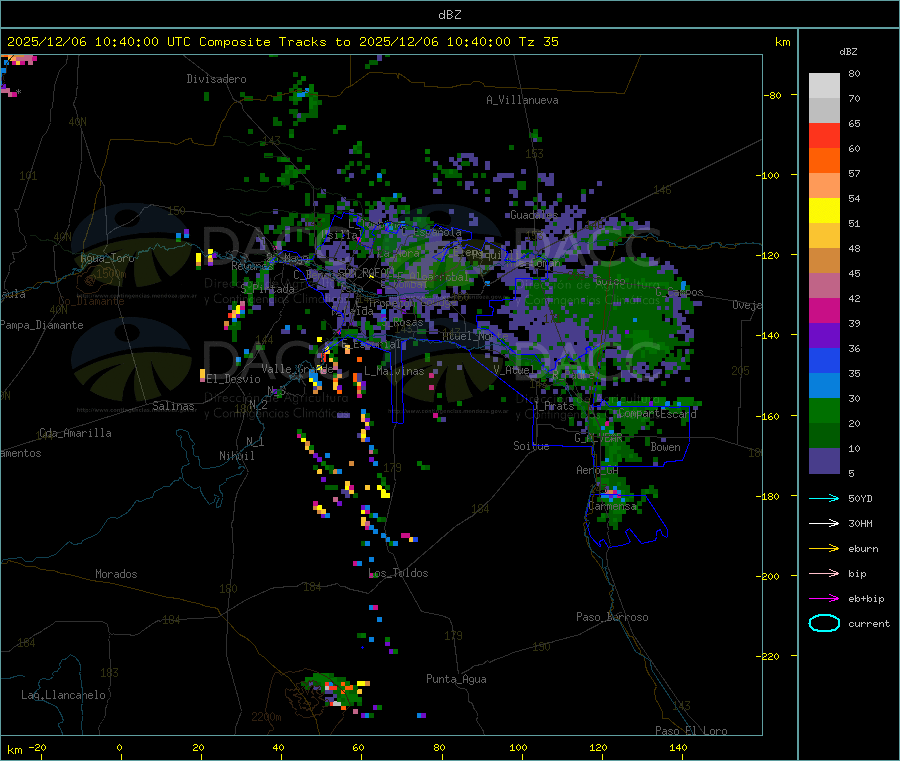900x761 pixels.
Task: Click the cyan 'current' oval legend icon
Action: [824, 623]
